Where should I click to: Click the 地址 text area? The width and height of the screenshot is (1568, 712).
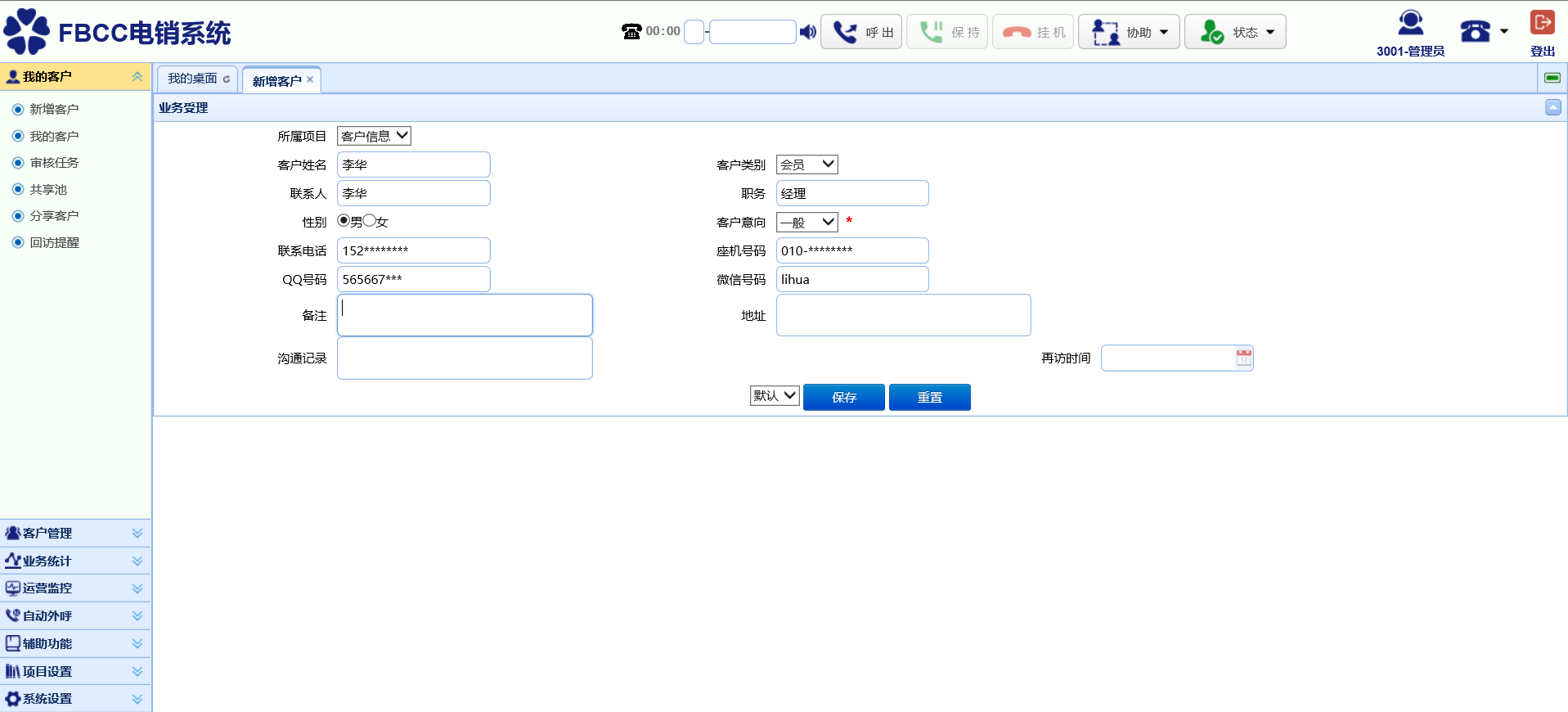tap(904, 315)
